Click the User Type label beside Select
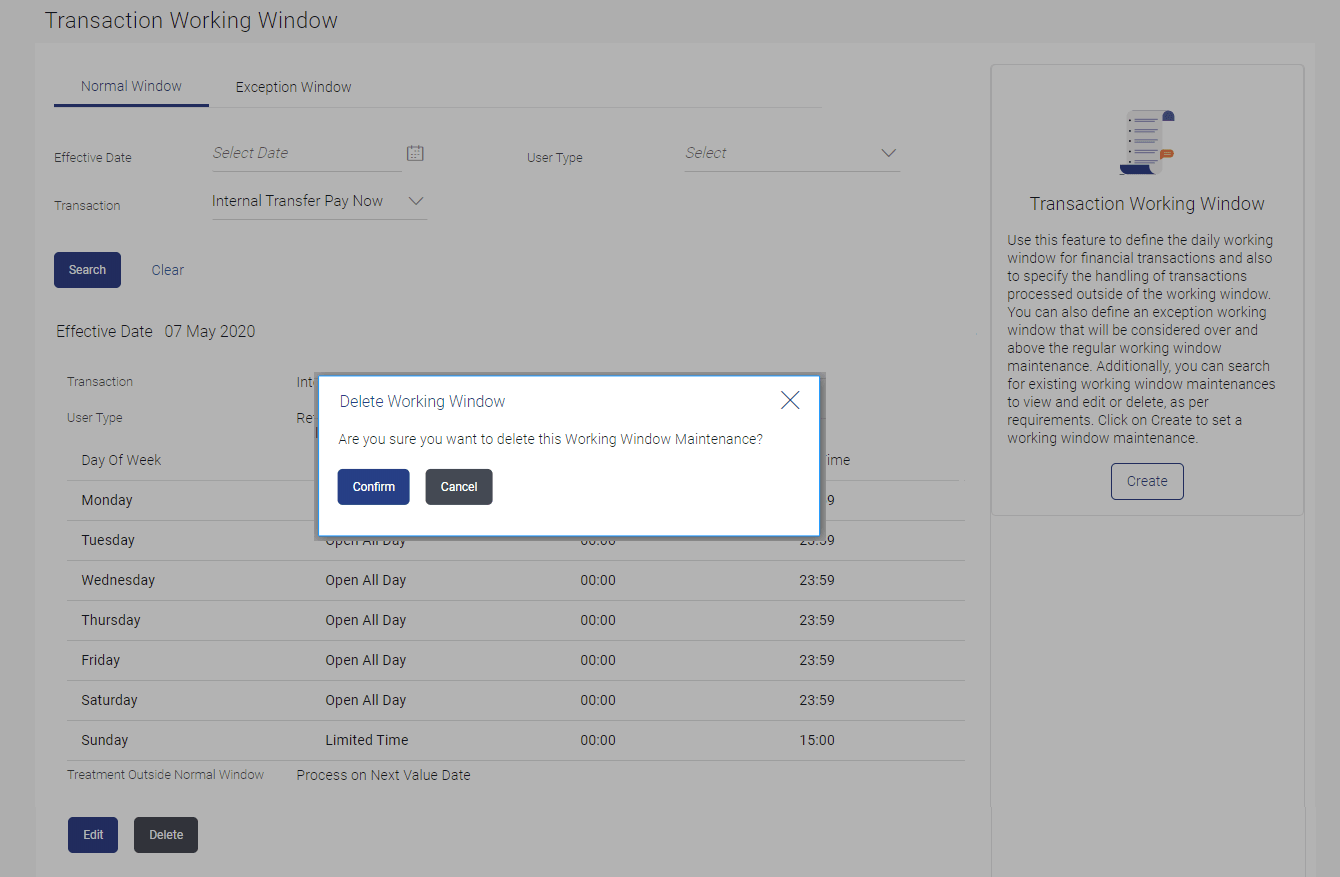Viewport: 1340px width, 877px height. pos(555,158)
